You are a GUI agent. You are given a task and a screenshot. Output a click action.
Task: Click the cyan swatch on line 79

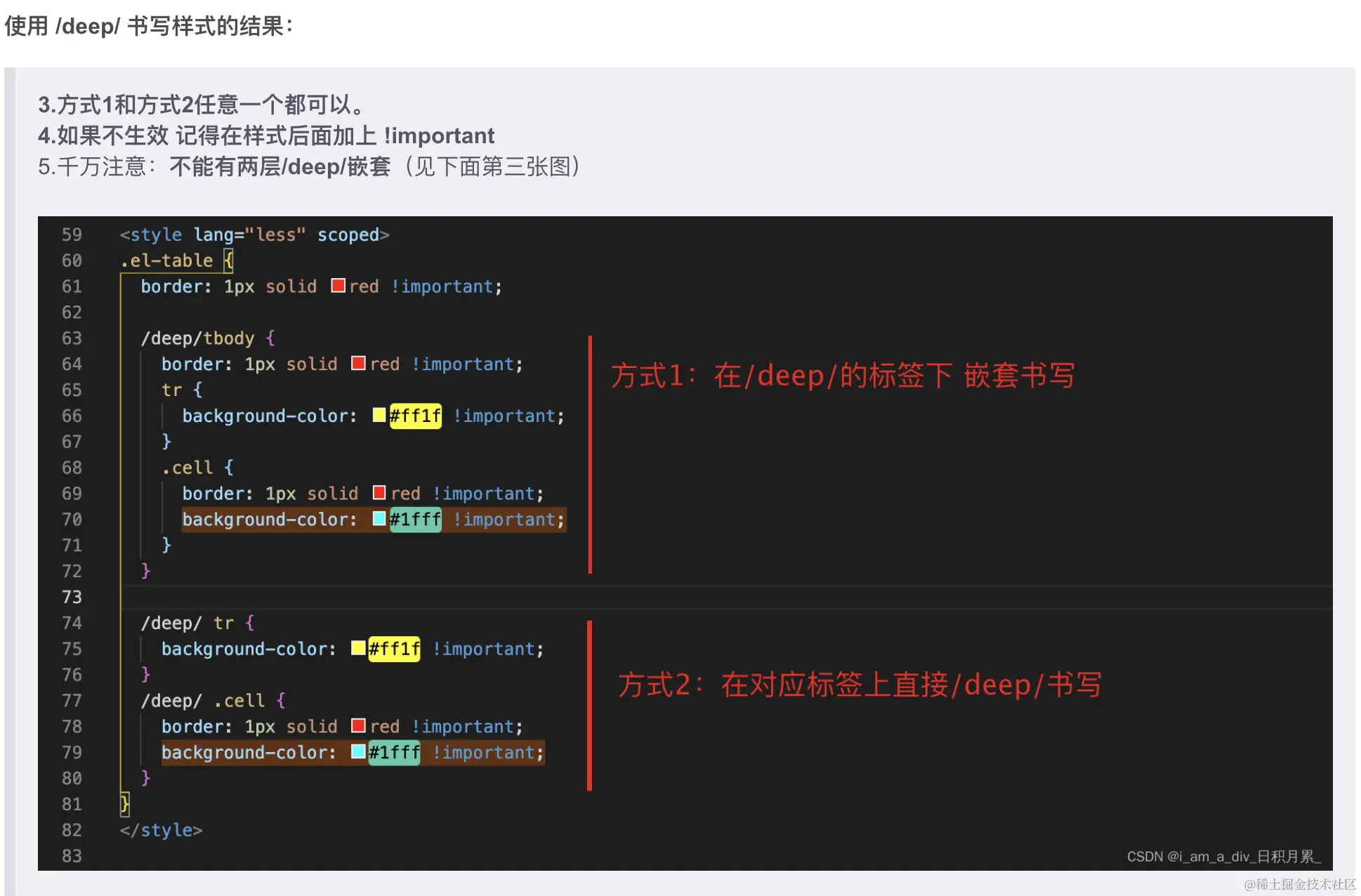(x=358, y=751)
